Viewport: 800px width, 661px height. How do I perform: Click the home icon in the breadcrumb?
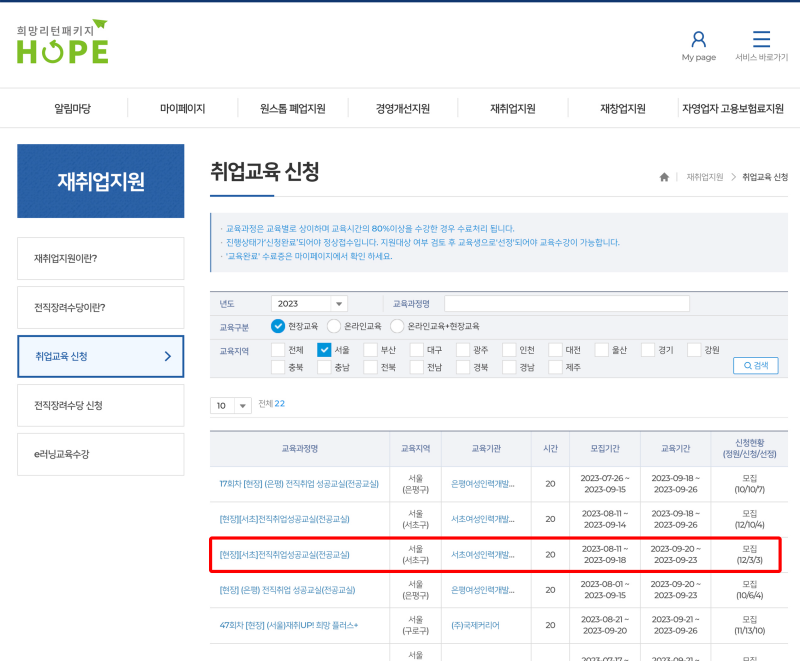coord(664,176)
